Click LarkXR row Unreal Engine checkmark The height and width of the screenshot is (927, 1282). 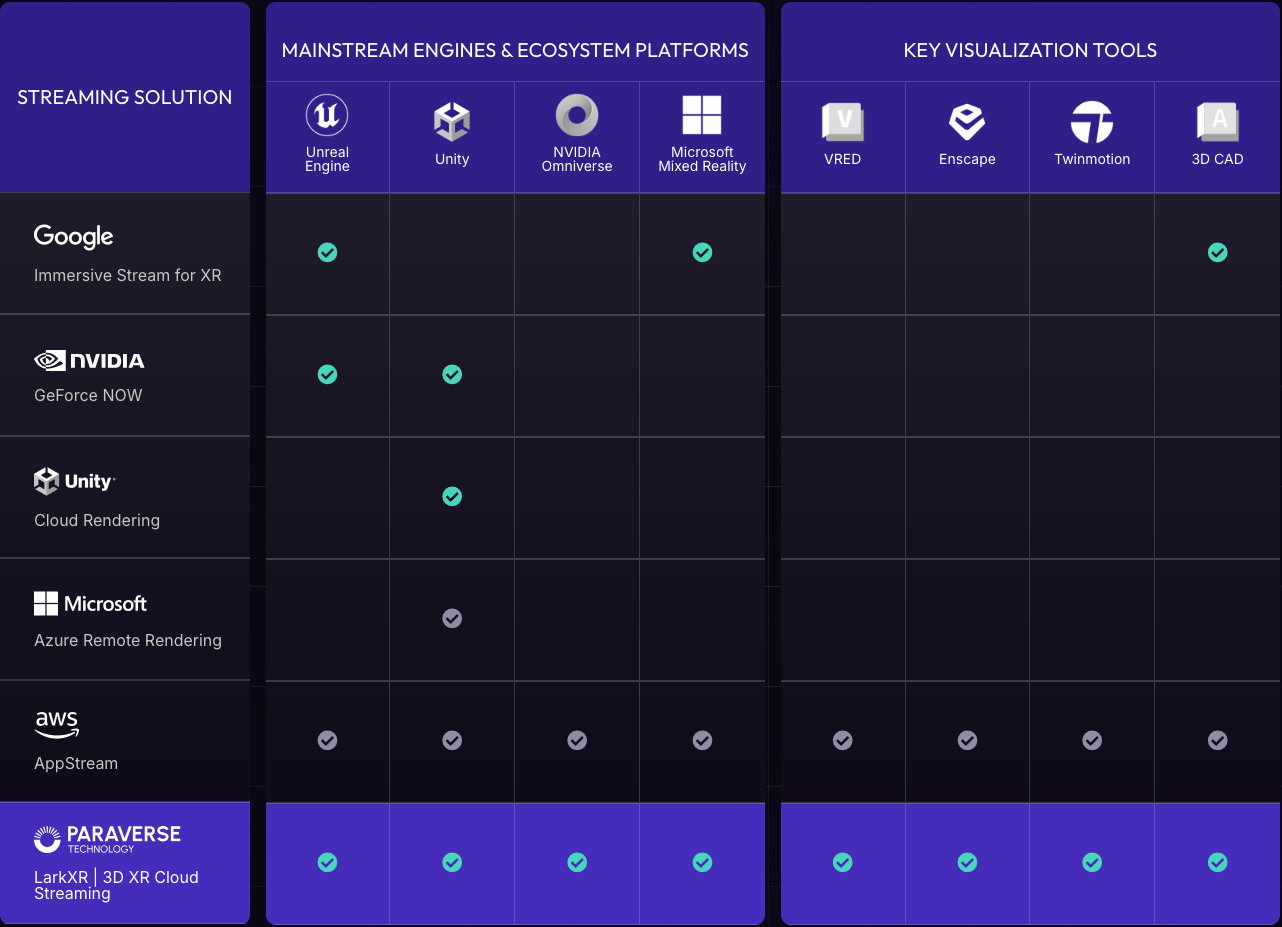click(x=327, y=862)
